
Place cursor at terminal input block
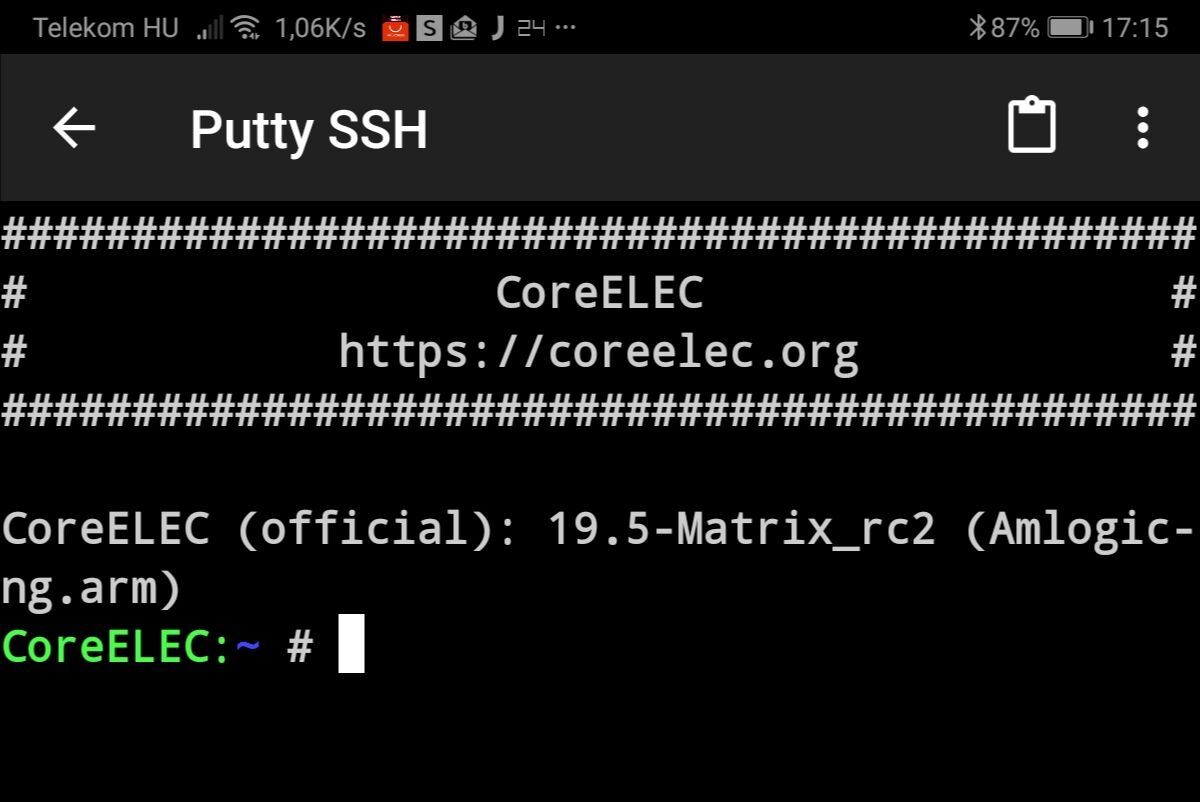point(351,645)
